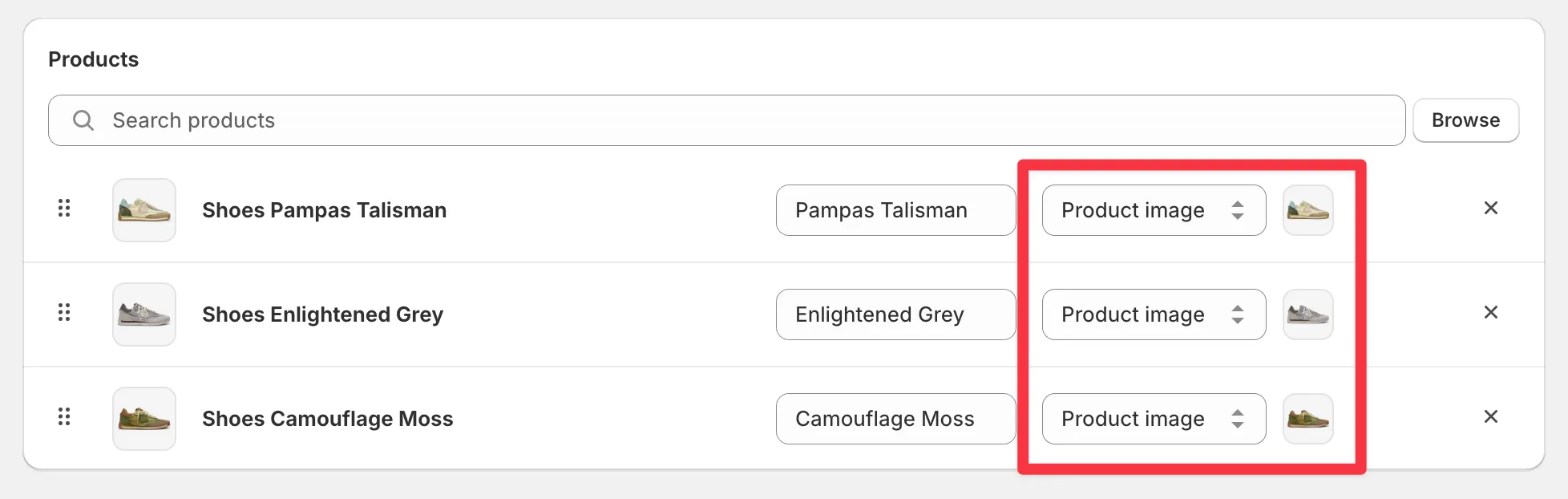Click the search magnifier icon
Image resolution: width=1568 pixels, height=499 pixels.
[83, 120]
